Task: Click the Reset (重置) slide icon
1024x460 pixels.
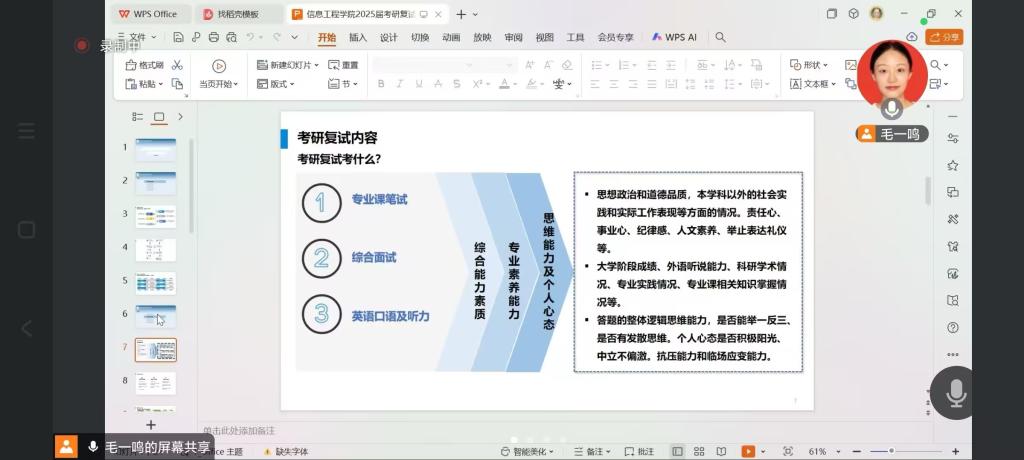Action: click(x=344, y=65)
